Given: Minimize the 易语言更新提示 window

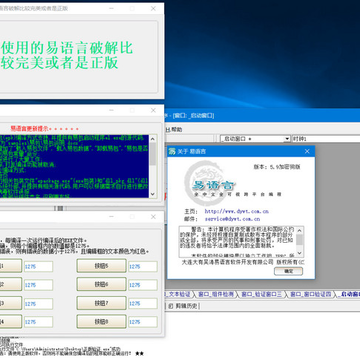Looking at the screenshot, I should click(x=111, y=110).
